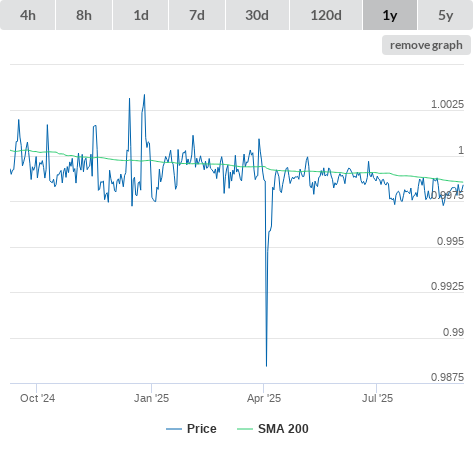The image size is (474, 455).
Task: Choose the 1d time range tab
Action: [141, 15]
